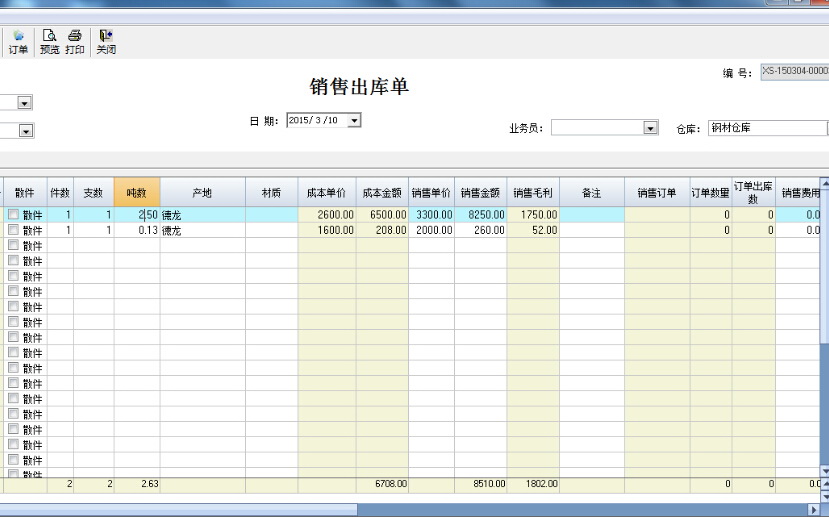Click cost price cell 1600.00

click(x=327, y=230)
